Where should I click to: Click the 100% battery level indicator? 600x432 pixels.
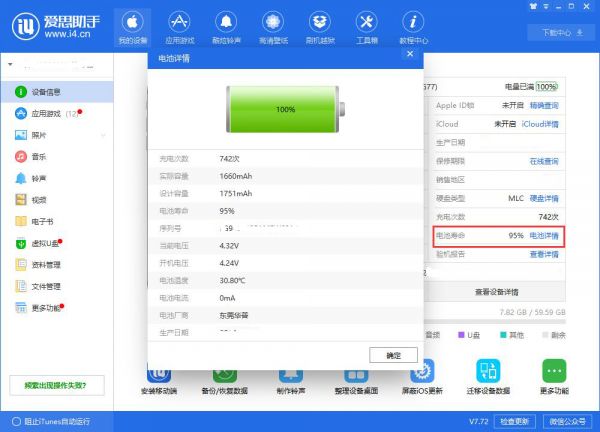[546, 87]
